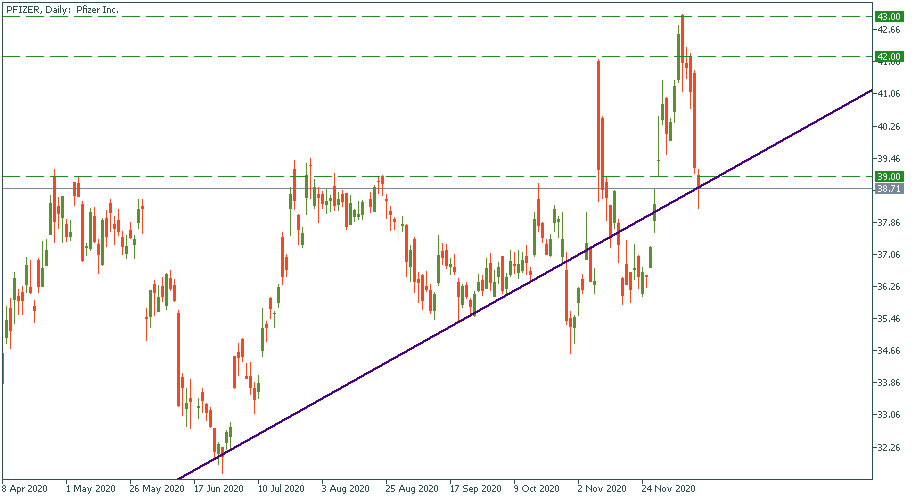This screenshot has width=915, height=500.
Task: Select the 10 Jul 2020 date label
Action: 281,490
